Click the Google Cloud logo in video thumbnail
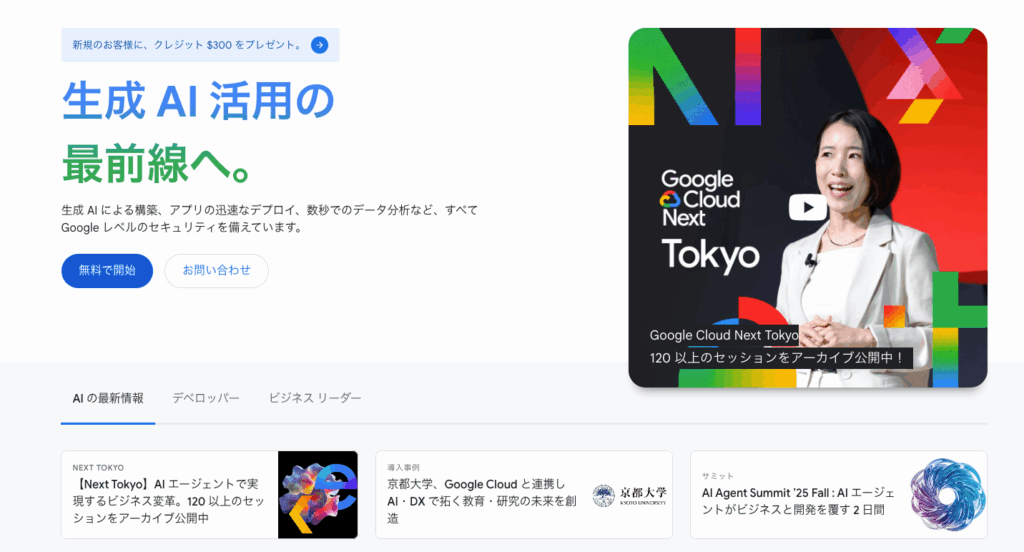The height and width of the screenshot is (552, 1024). point(700,199)
